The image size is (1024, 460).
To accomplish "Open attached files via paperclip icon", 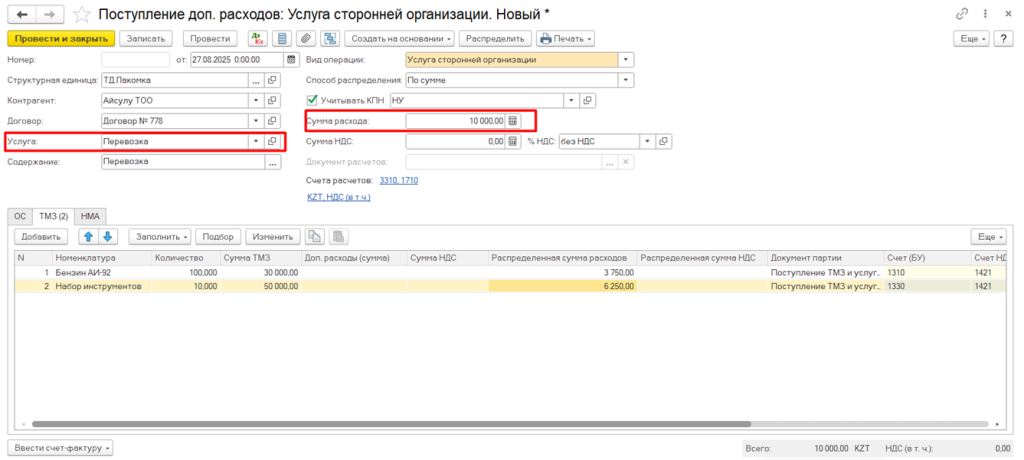I will pyautogui.click(x=305, y=39).
